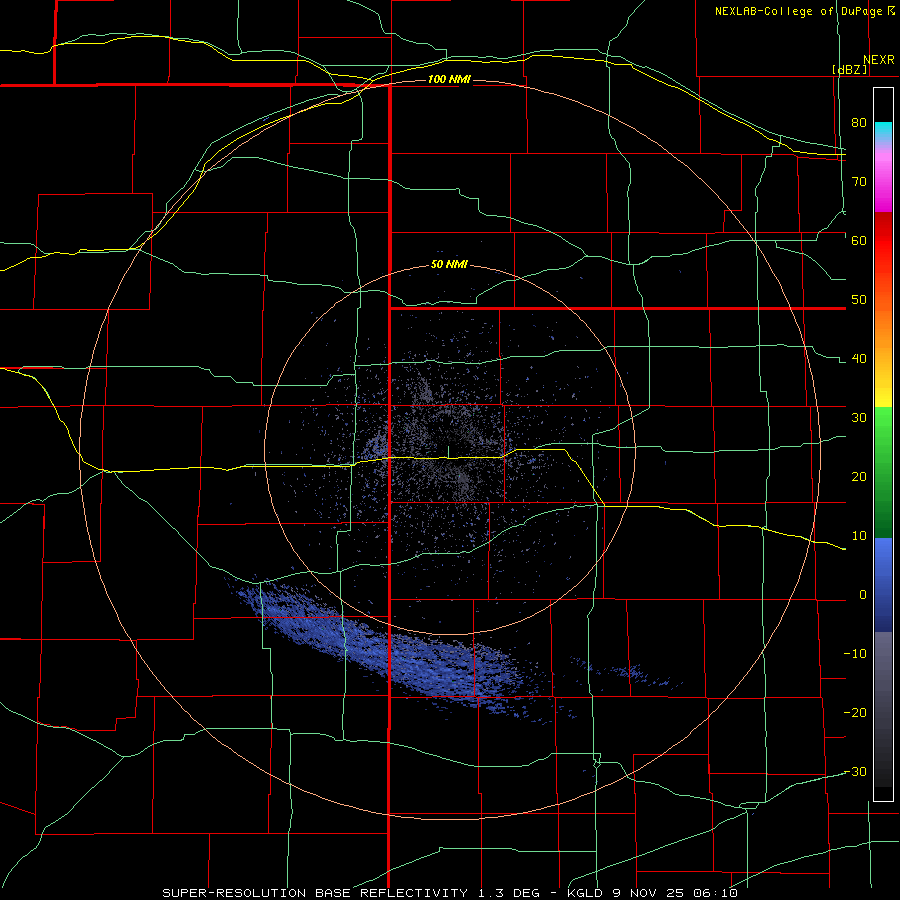
Task: Click the 50 NMI range ring label
Action: click(x=449, y=265)
